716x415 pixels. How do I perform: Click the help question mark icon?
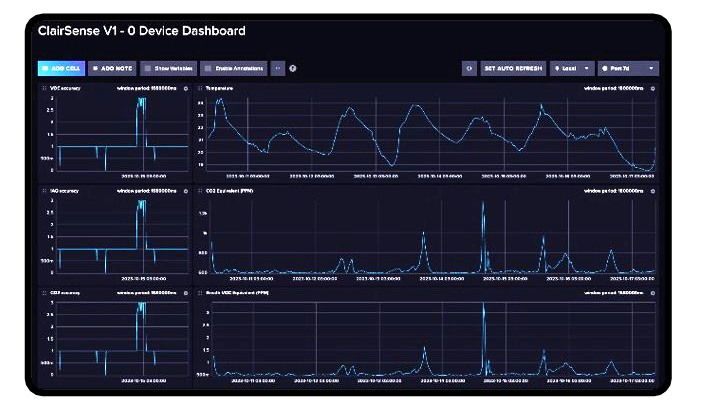(x=293, y=68)
